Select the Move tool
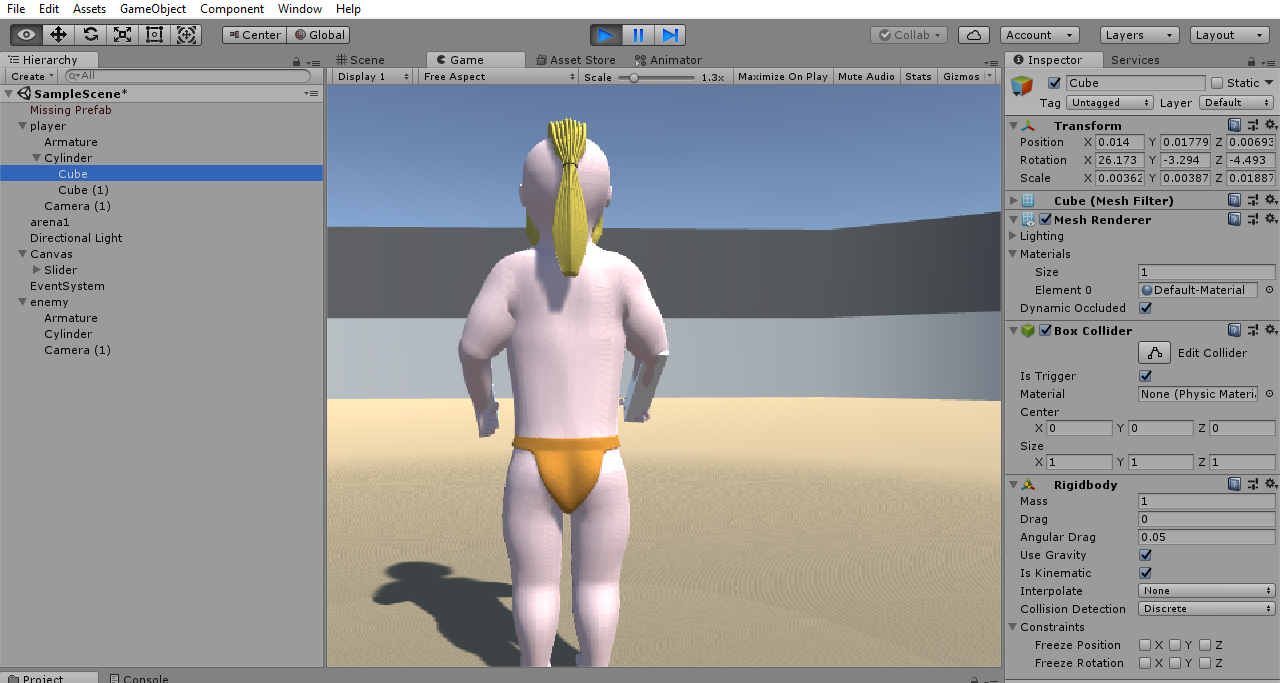This screenshot has width=1280, height=683. pyautogui.click(x=59, y=34)
